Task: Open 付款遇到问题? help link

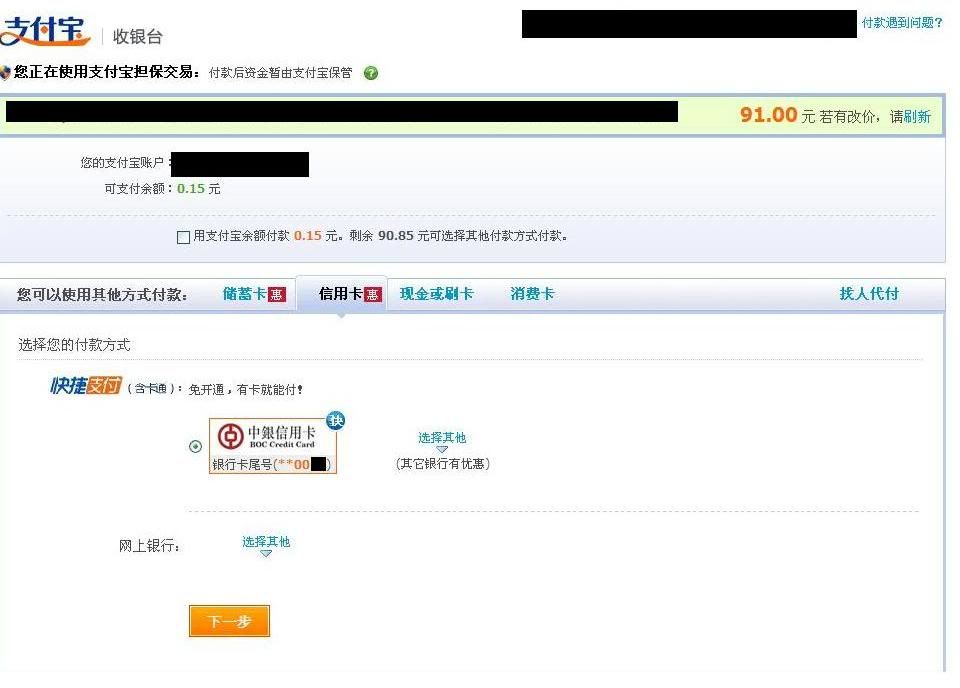Action: click(x=902, y=23)
